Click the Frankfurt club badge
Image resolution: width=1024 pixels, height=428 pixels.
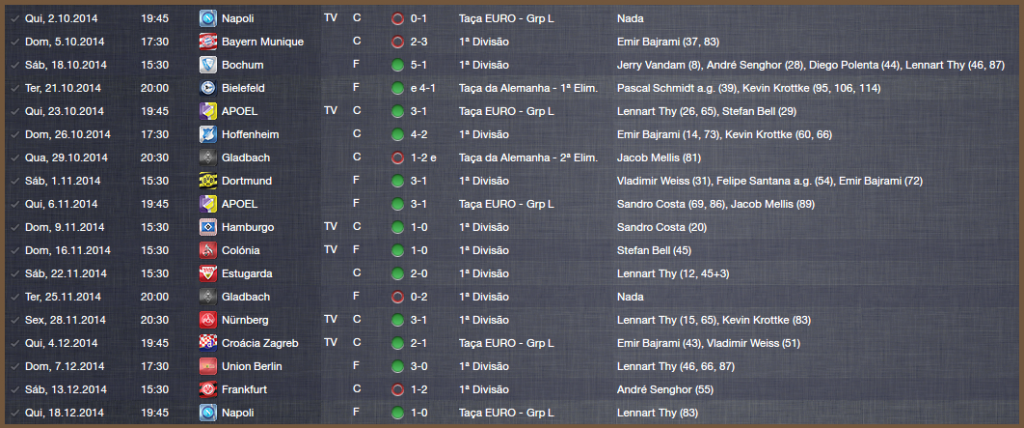(x=207, y=389)
